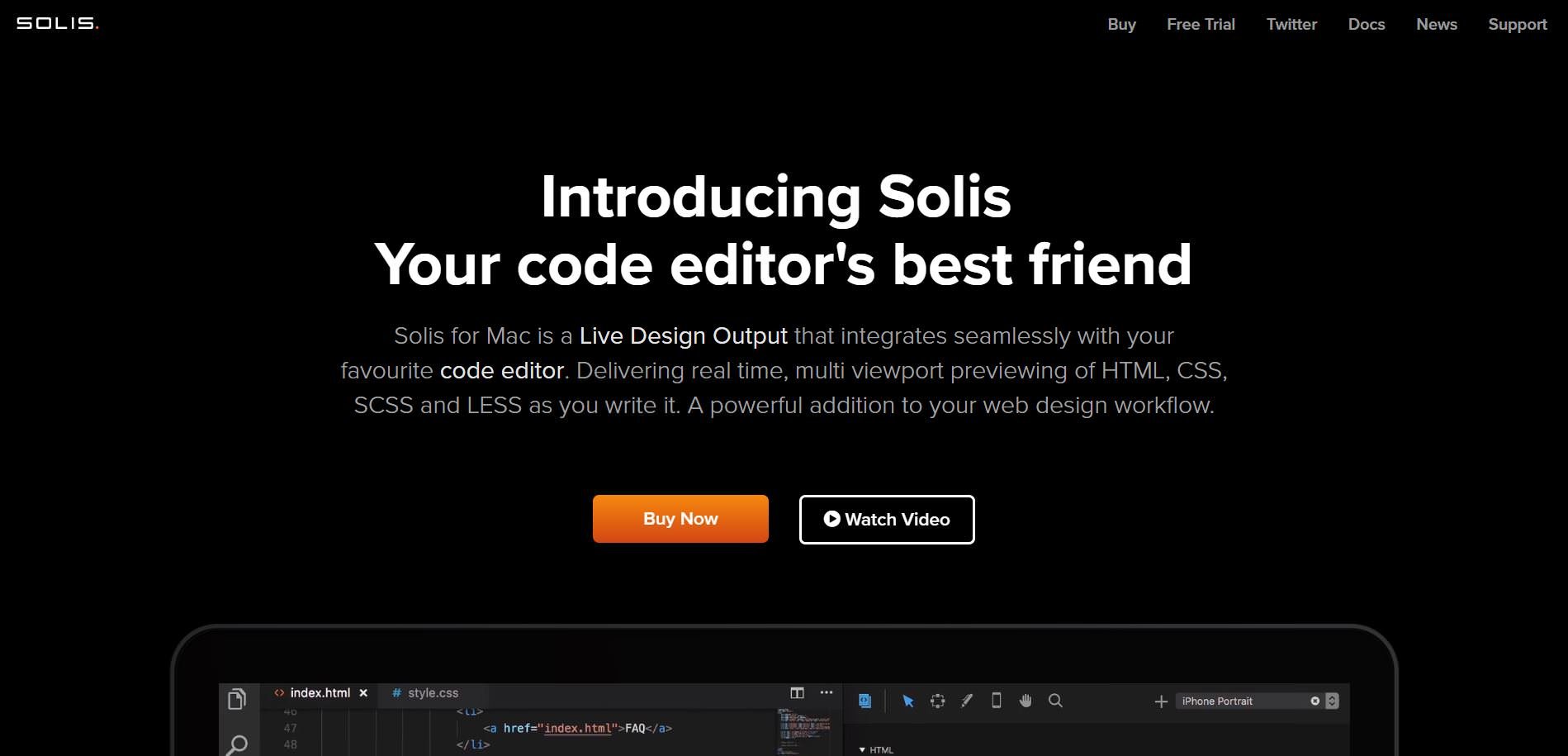Add a new viewport with plus icon
This screenshot has width=1568, height=756.
(1161, 701)
